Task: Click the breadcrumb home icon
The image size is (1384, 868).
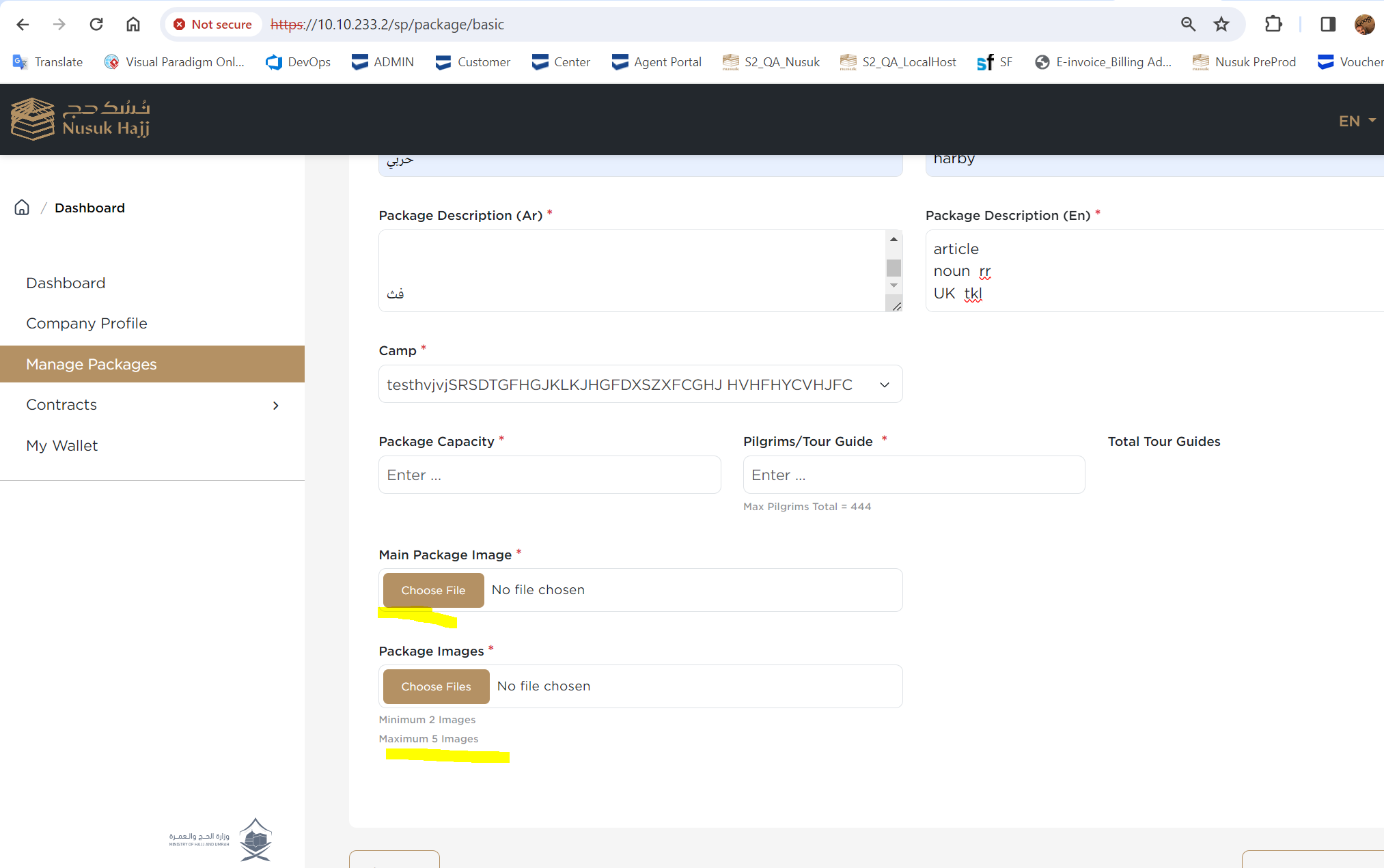Action: click(22, 208)
